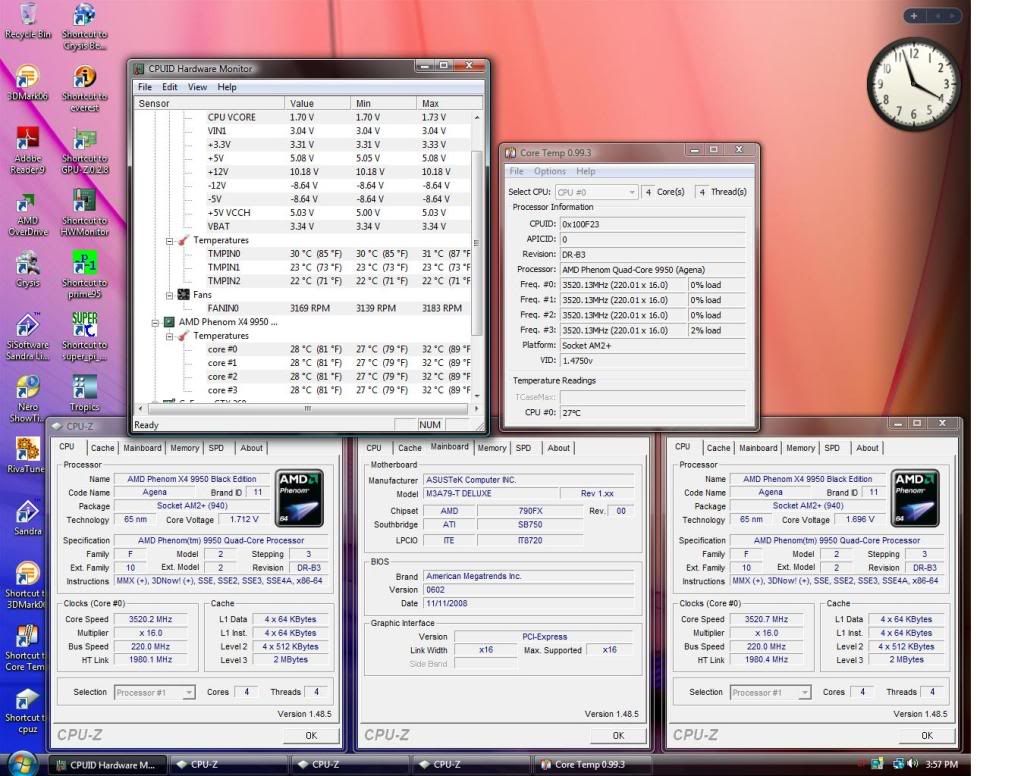Click OK in the middle CPU-Z Mainboard window
The image size is (1024, 776).
coord(618,736)
